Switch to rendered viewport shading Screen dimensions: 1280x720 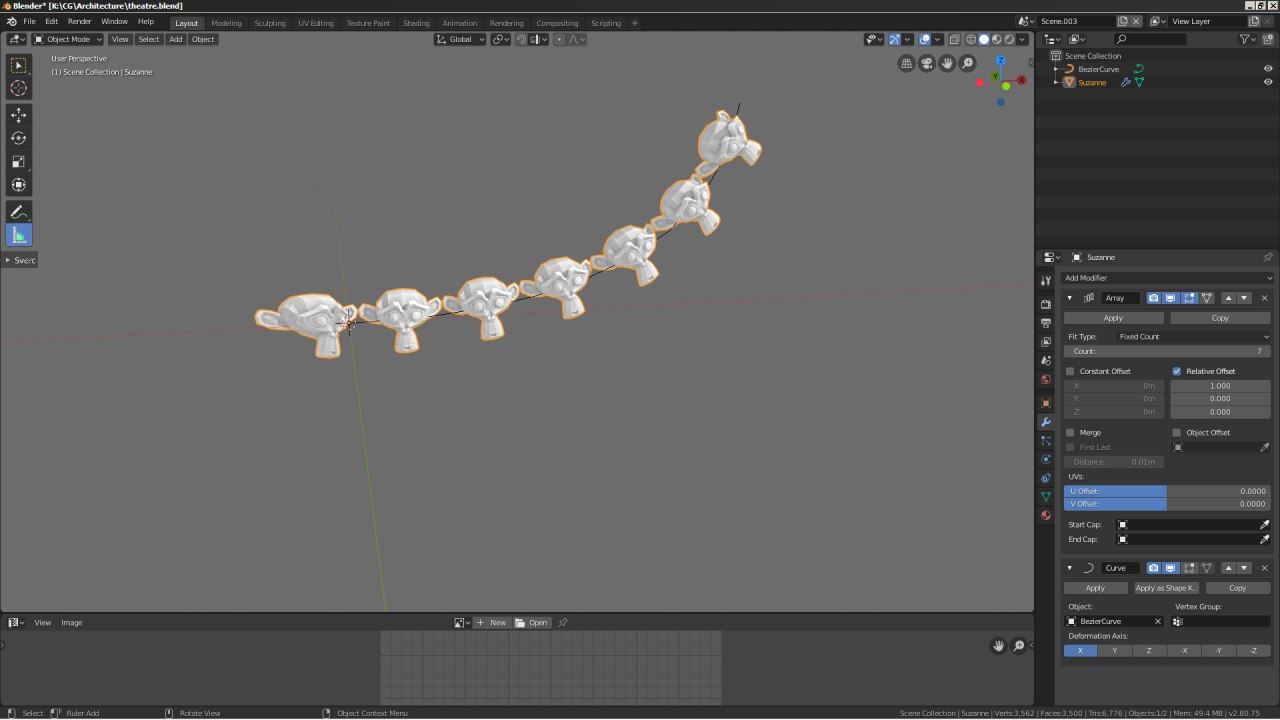pyautogui.click(x=1009, y=39)
